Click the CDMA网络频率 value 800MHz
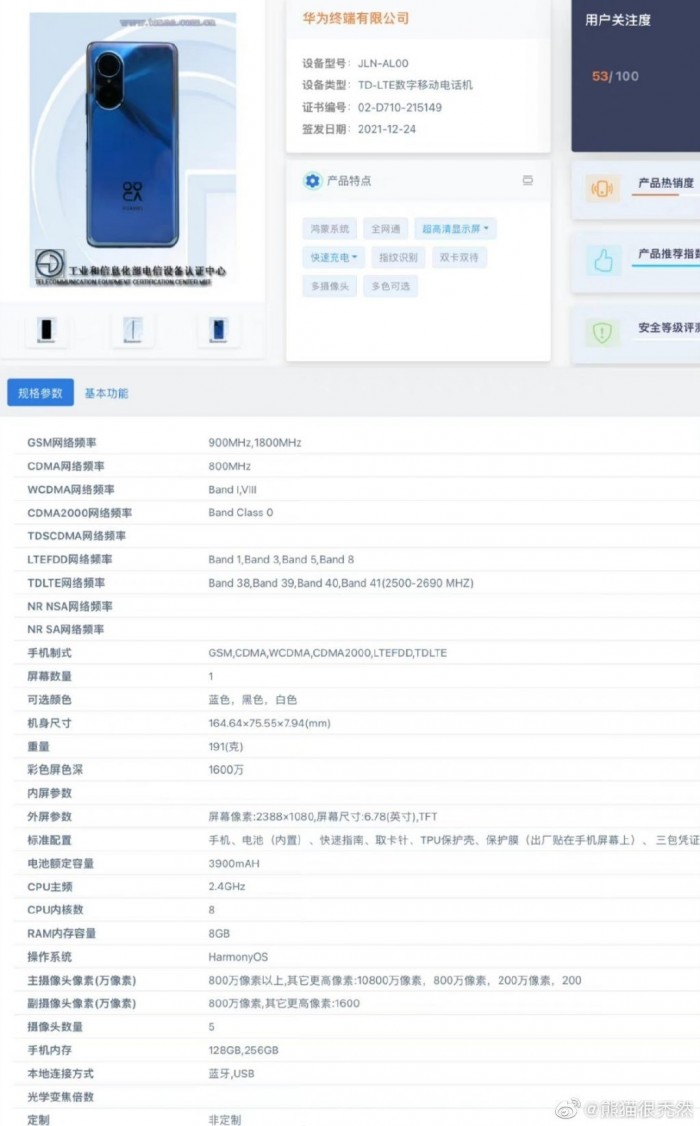 [x=230, y=466]
